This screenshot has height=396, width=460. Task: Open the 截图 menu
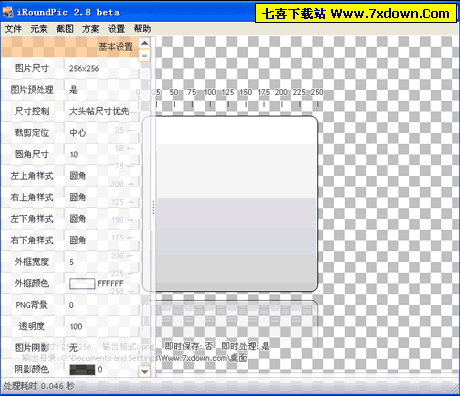point(65,29)
